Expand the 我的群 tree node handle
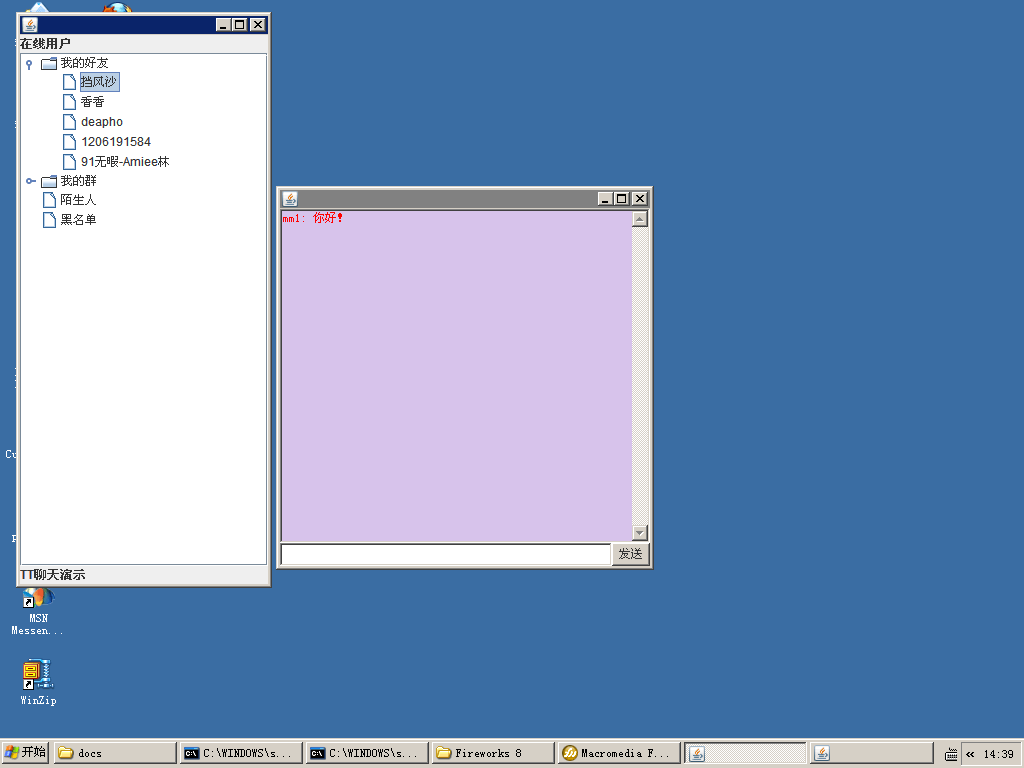 tap(30, 181)
